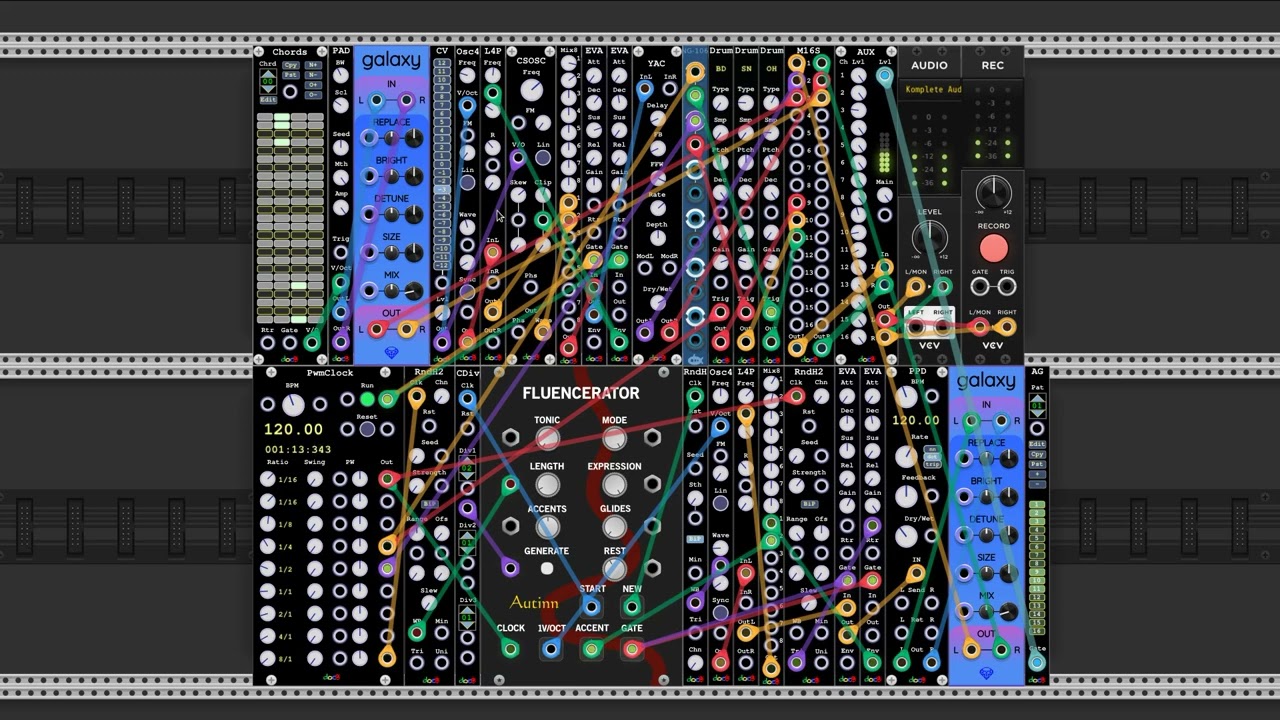Image resolution: width=1280 pixels, height=720 pixels.
Task: Click the Chords N+ button
Action: tap(312, 65)
